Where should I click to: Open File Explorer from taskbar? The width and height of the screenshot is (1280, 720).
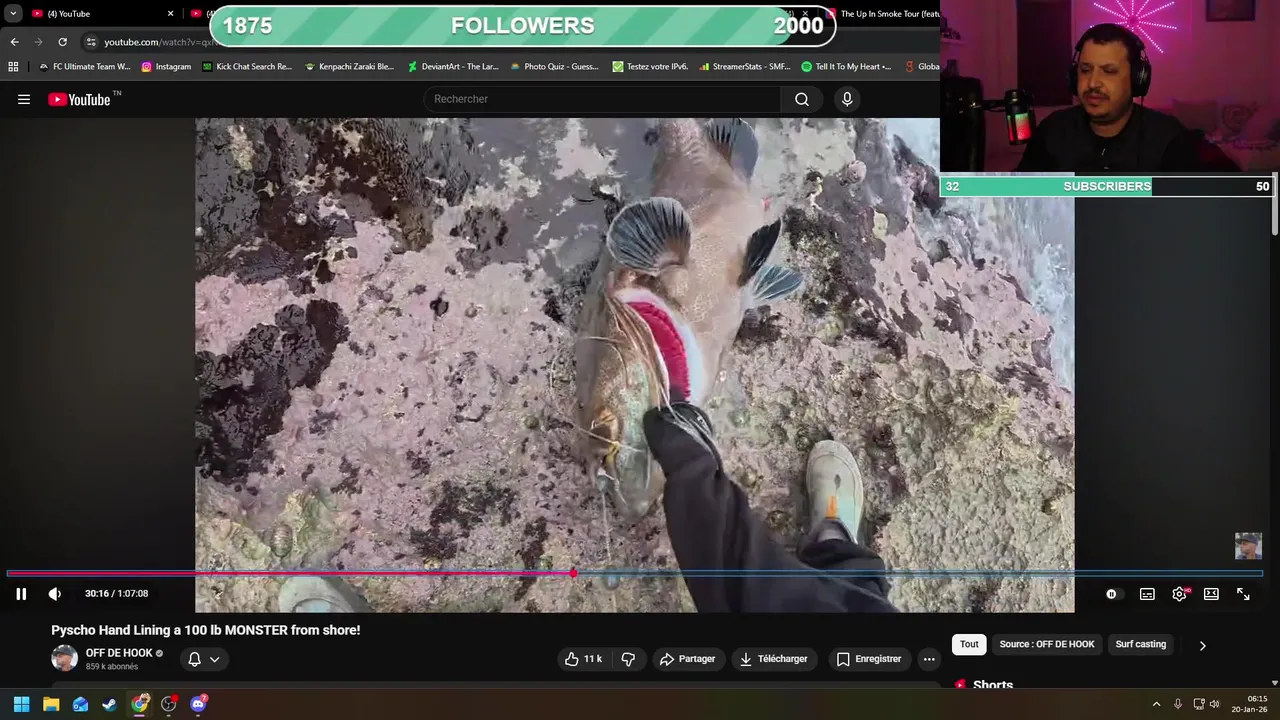(51, 704)
